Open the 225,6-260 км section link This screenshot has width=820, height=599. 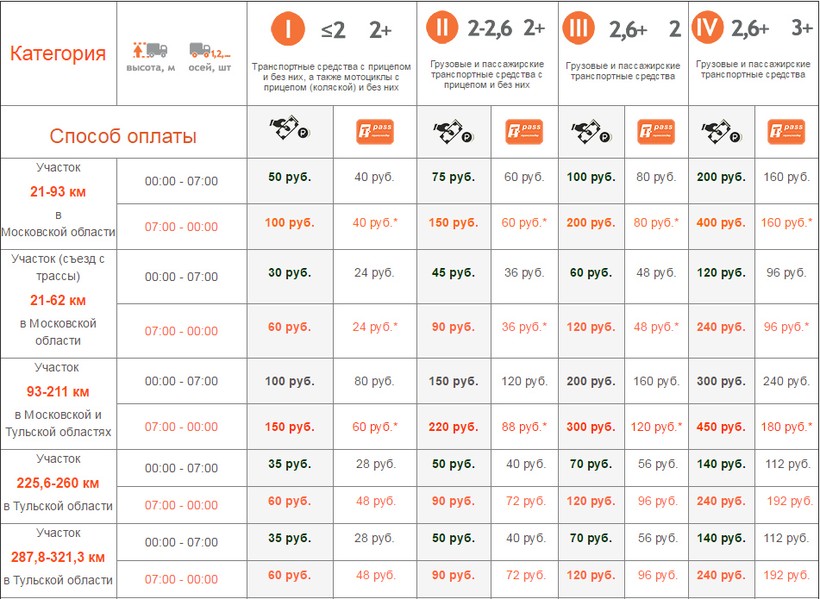[57, 483]
